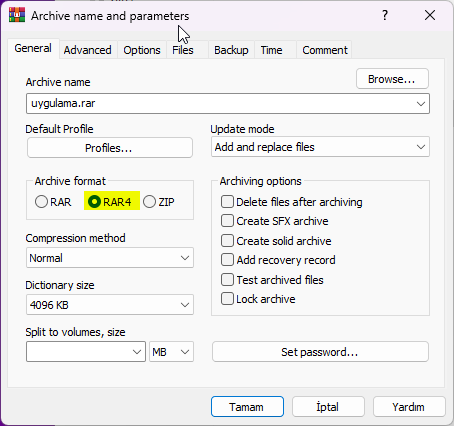Click the Set password... button
Screen dimensions: 454x426
pyautogui.click(x=320, y=352)
